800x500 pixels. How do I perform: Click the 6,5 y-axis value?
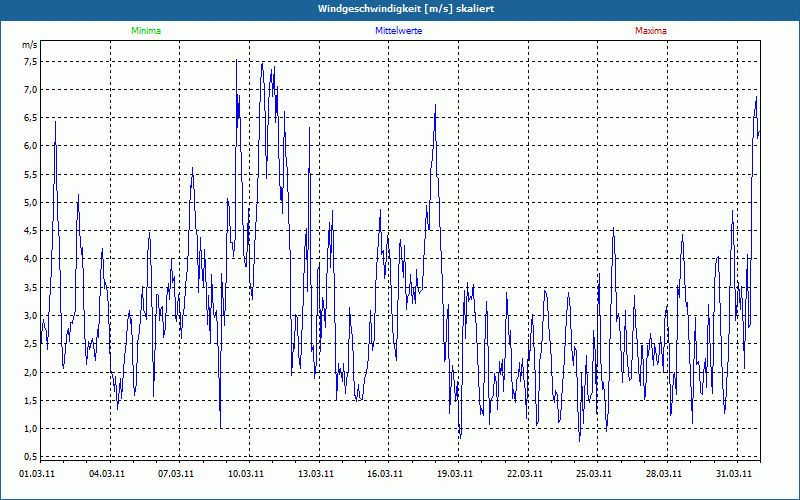click(x=31, y=118)
